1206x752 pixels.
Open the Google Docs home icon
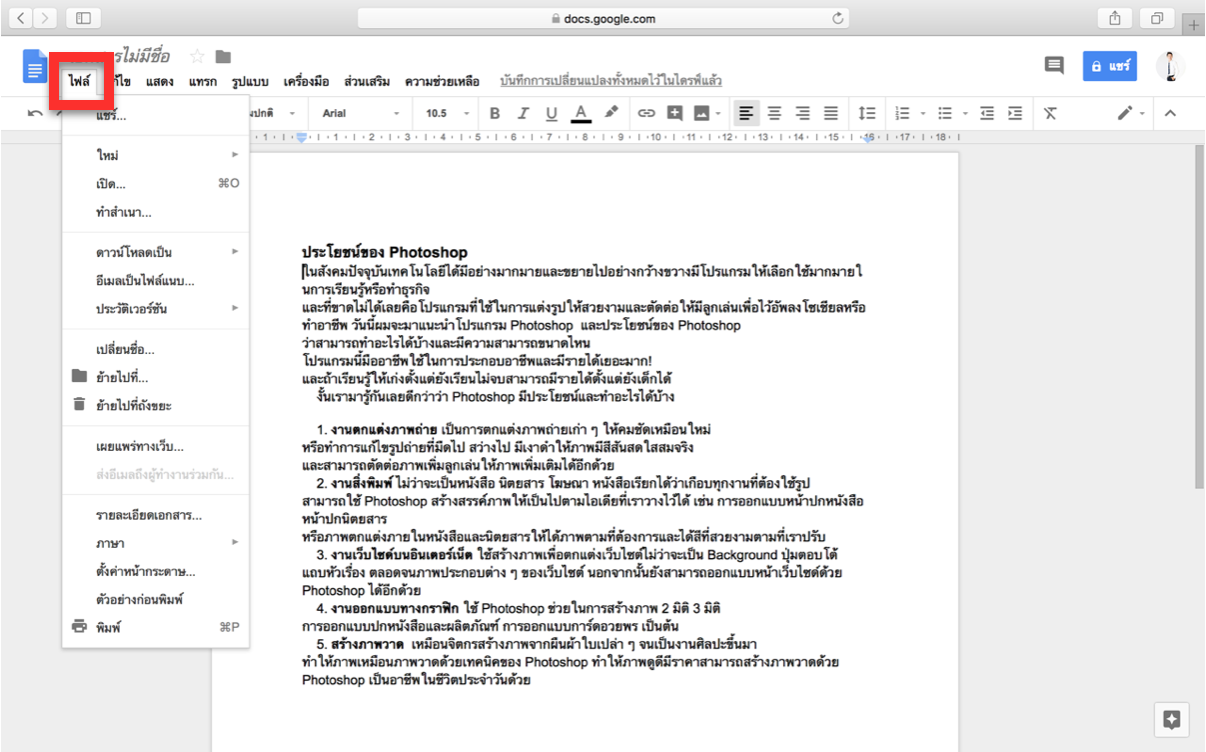click(x=35, y=67)
